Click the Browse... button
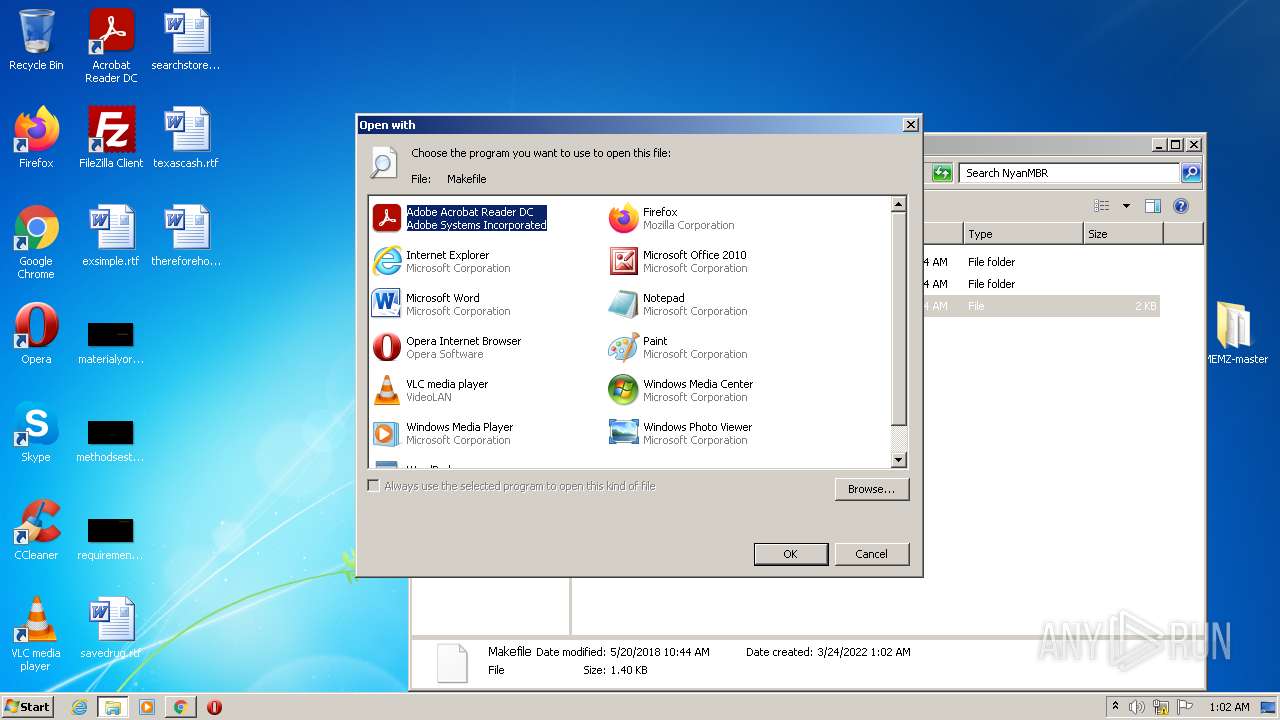 point(872,489)
